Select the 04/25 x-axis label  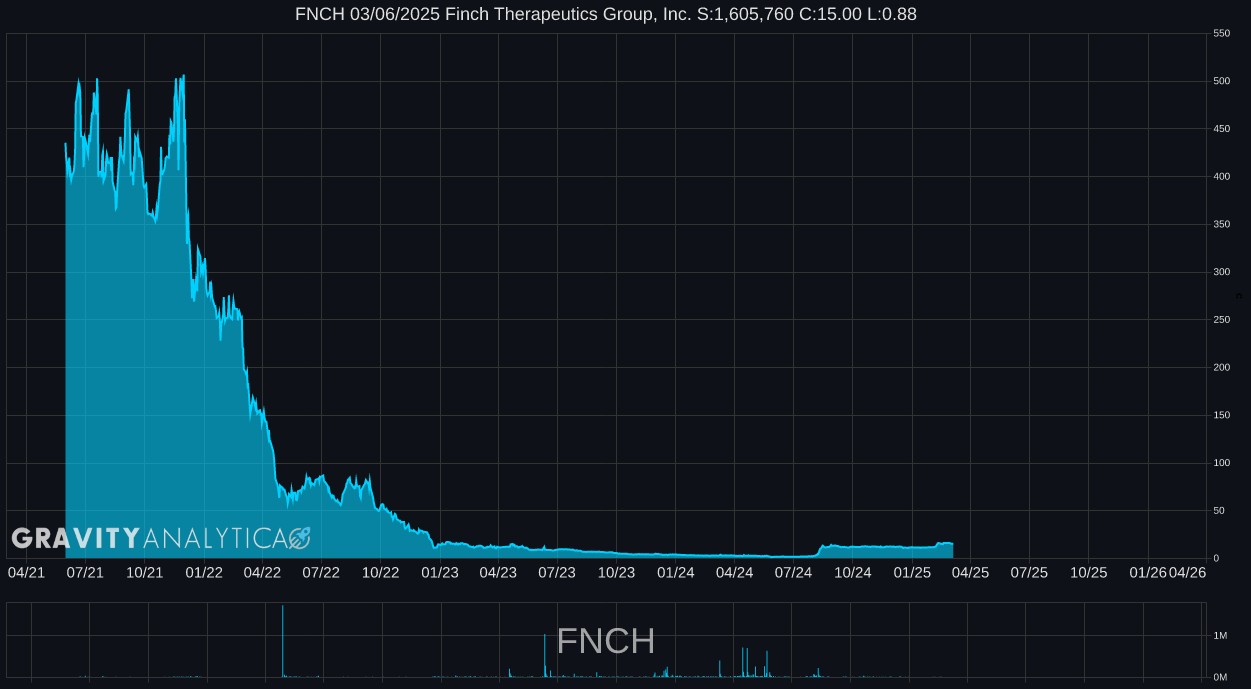(x=970, y=572)
